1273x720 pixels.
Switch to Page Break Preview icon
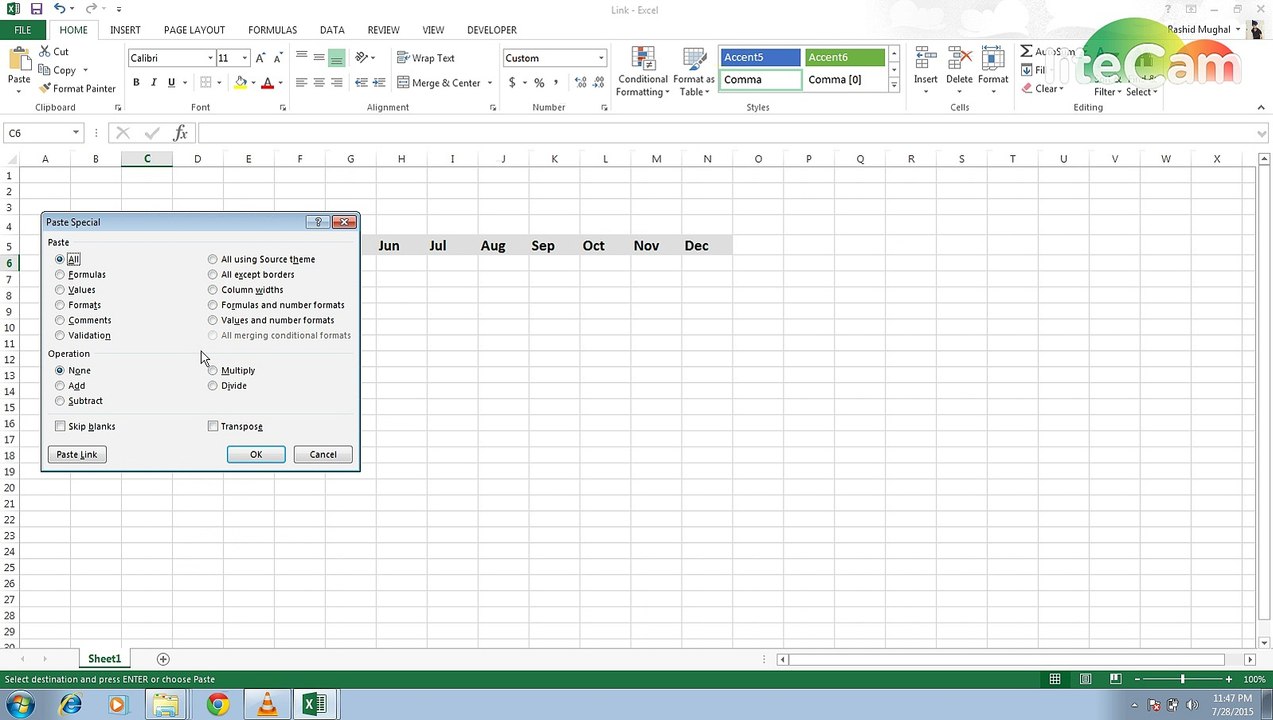1117,680
